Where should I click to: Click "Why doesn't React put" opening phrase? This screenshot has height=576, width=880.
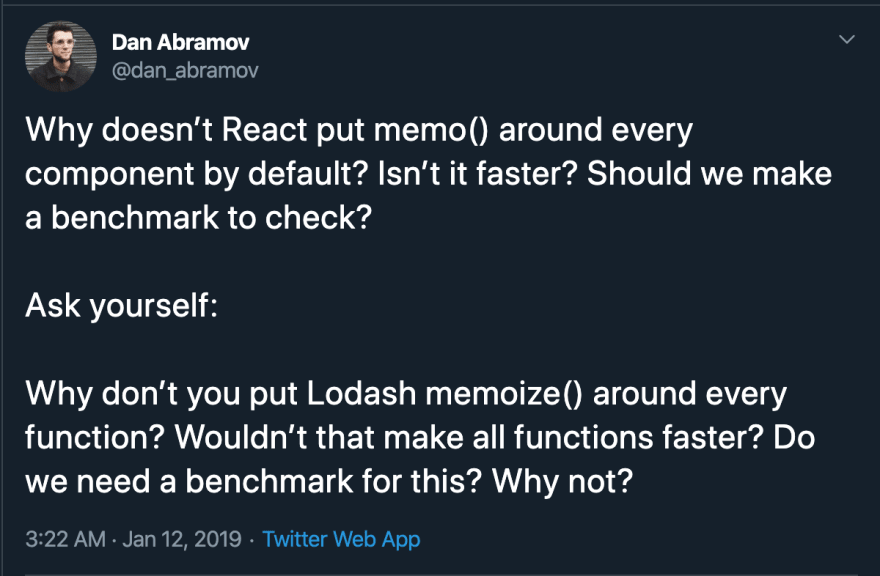pos(194,131)
